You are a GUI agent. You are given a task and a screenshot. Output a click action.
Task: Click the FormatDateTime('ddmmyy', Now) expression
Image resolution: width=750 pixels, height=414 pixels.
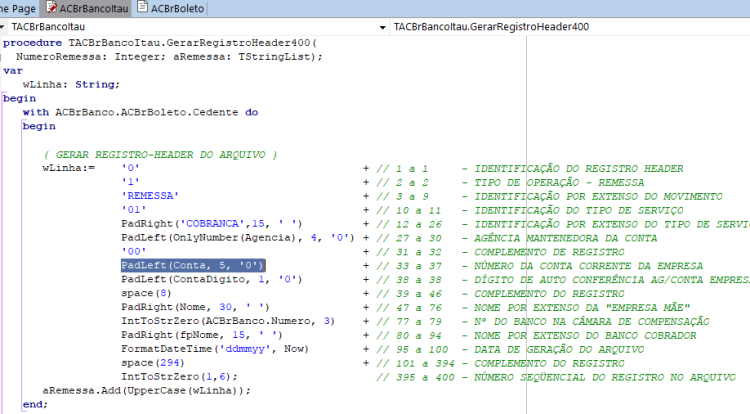(215, 349)
